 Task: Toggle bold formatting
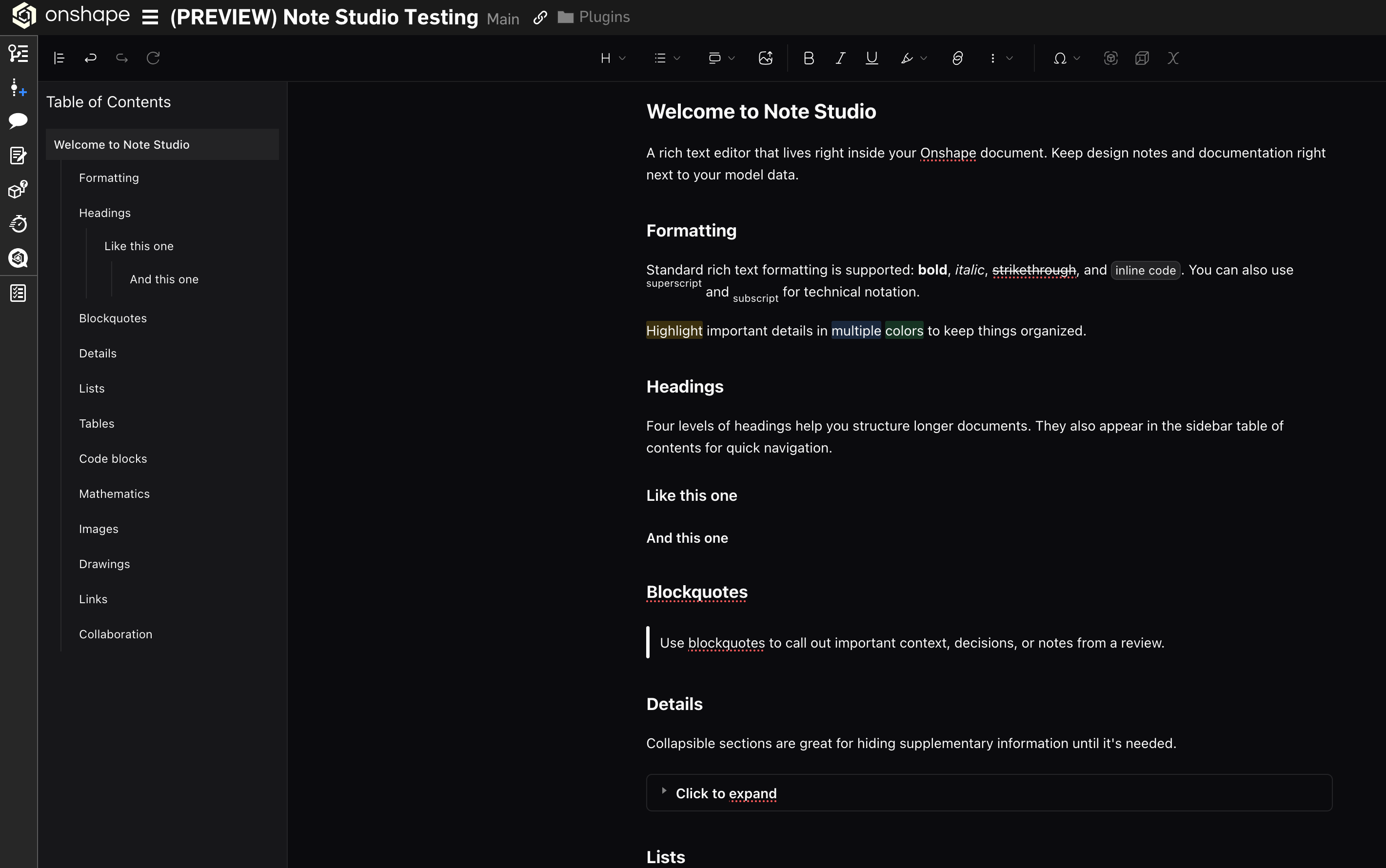click(809, 58)
